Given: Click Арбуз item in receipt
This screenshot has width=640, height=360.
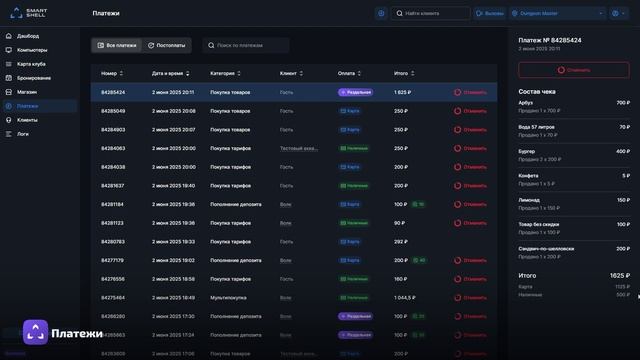Looking at the screenshot, I should coord(574,107).
